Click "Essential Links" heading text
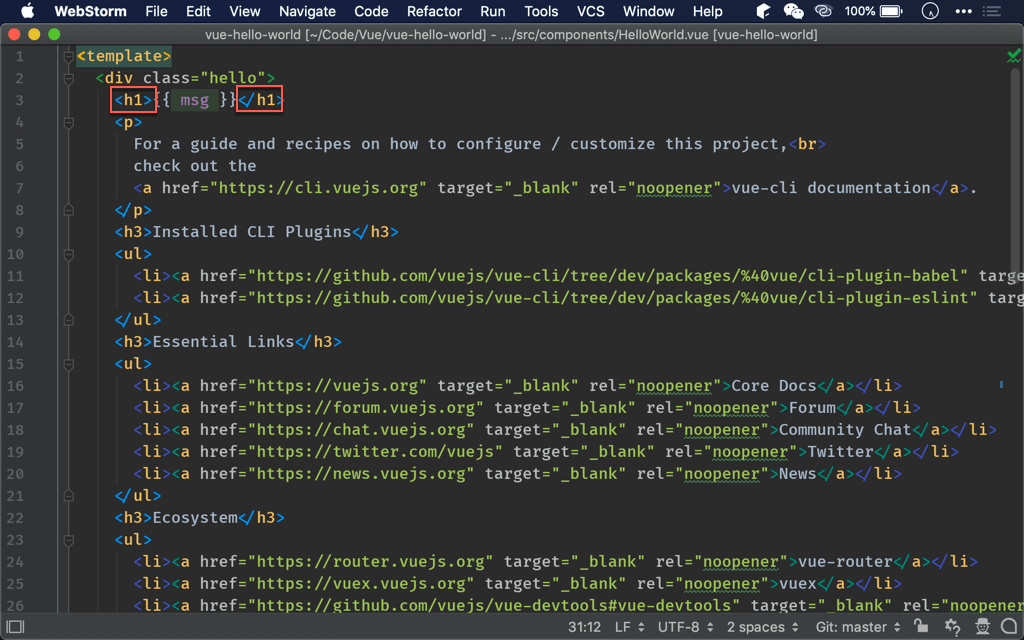Image resolution: width=1024 pixels, height=640 pixels. (x=223, y=342)
